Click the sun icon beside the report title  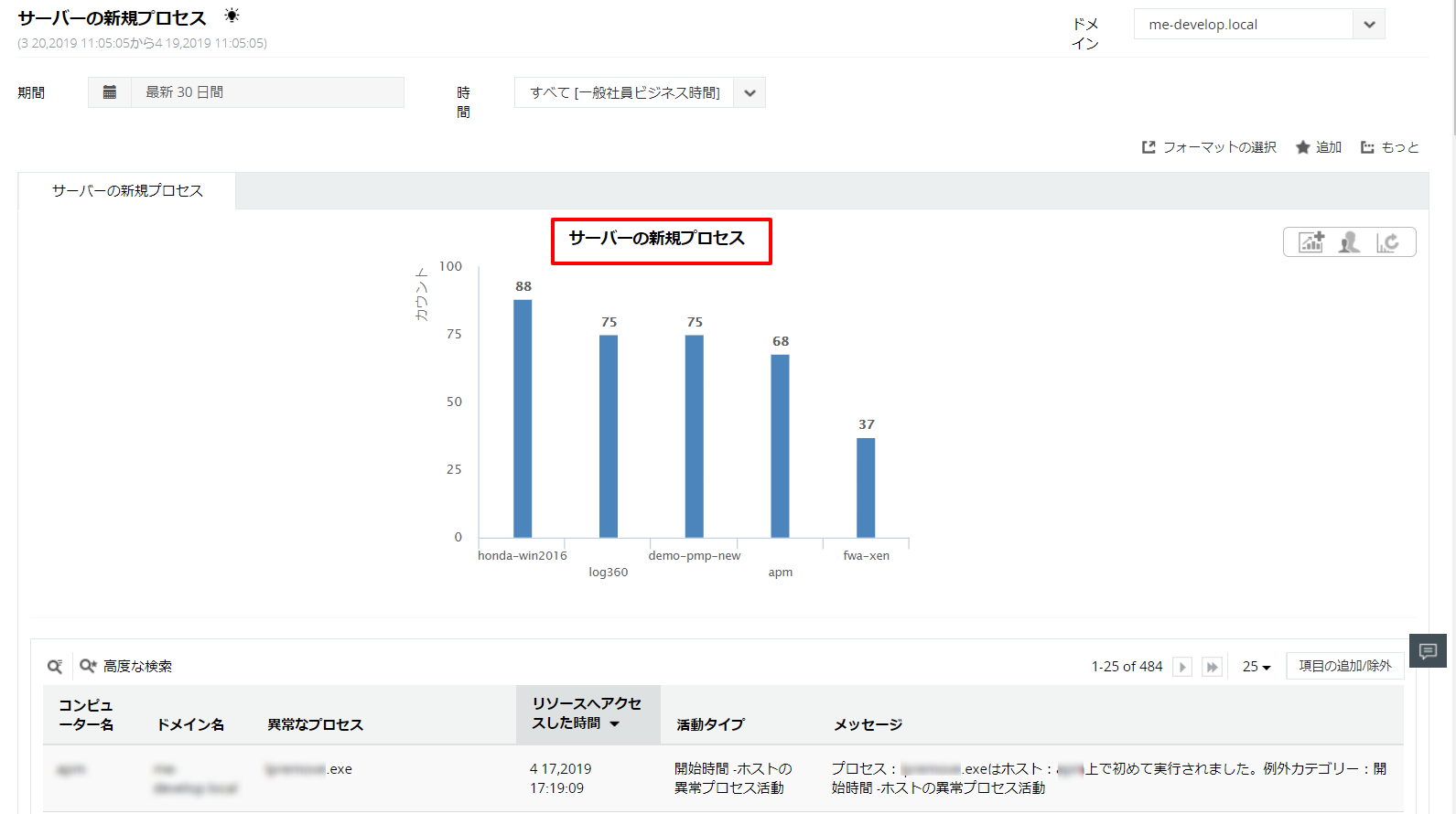pos(232,16)
